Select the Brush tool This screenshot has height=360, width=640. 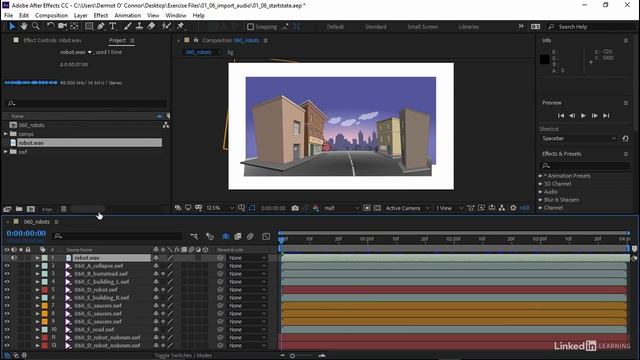point(128,27)
